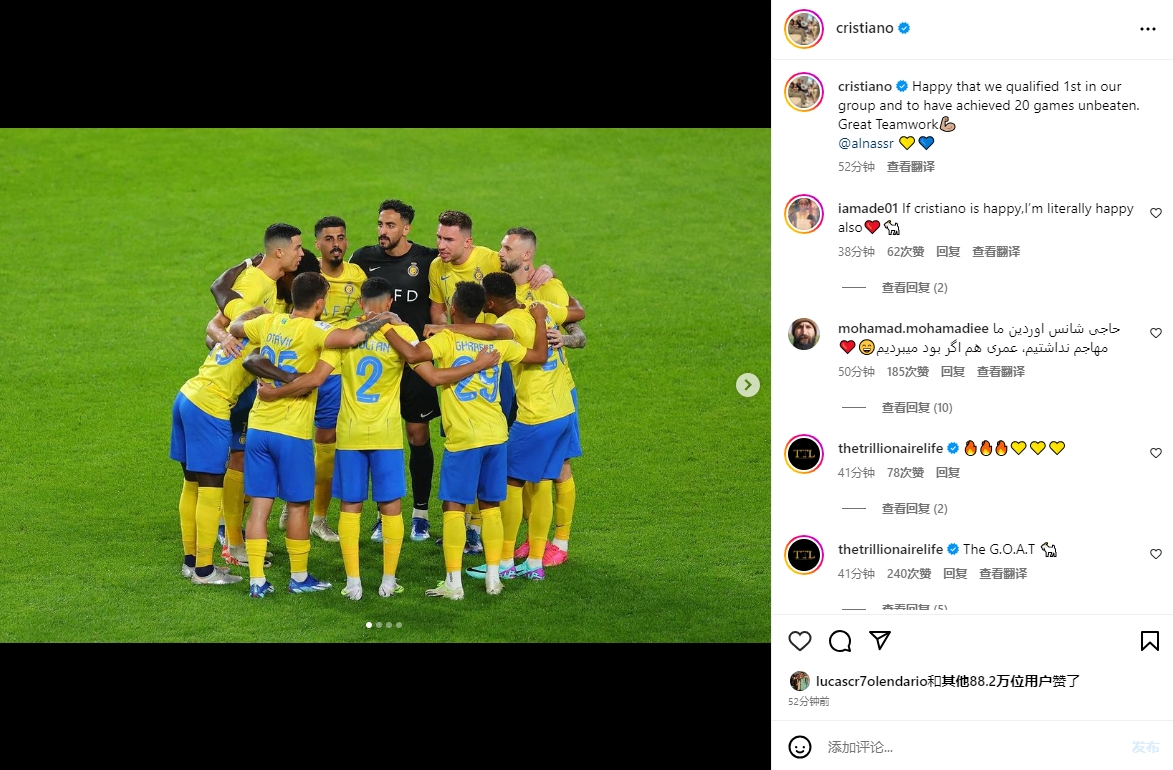Like thetrillionairelife's "The G.O.A.T" comment
Screen dimensions: 1173x770
(x=1156, y=554)
